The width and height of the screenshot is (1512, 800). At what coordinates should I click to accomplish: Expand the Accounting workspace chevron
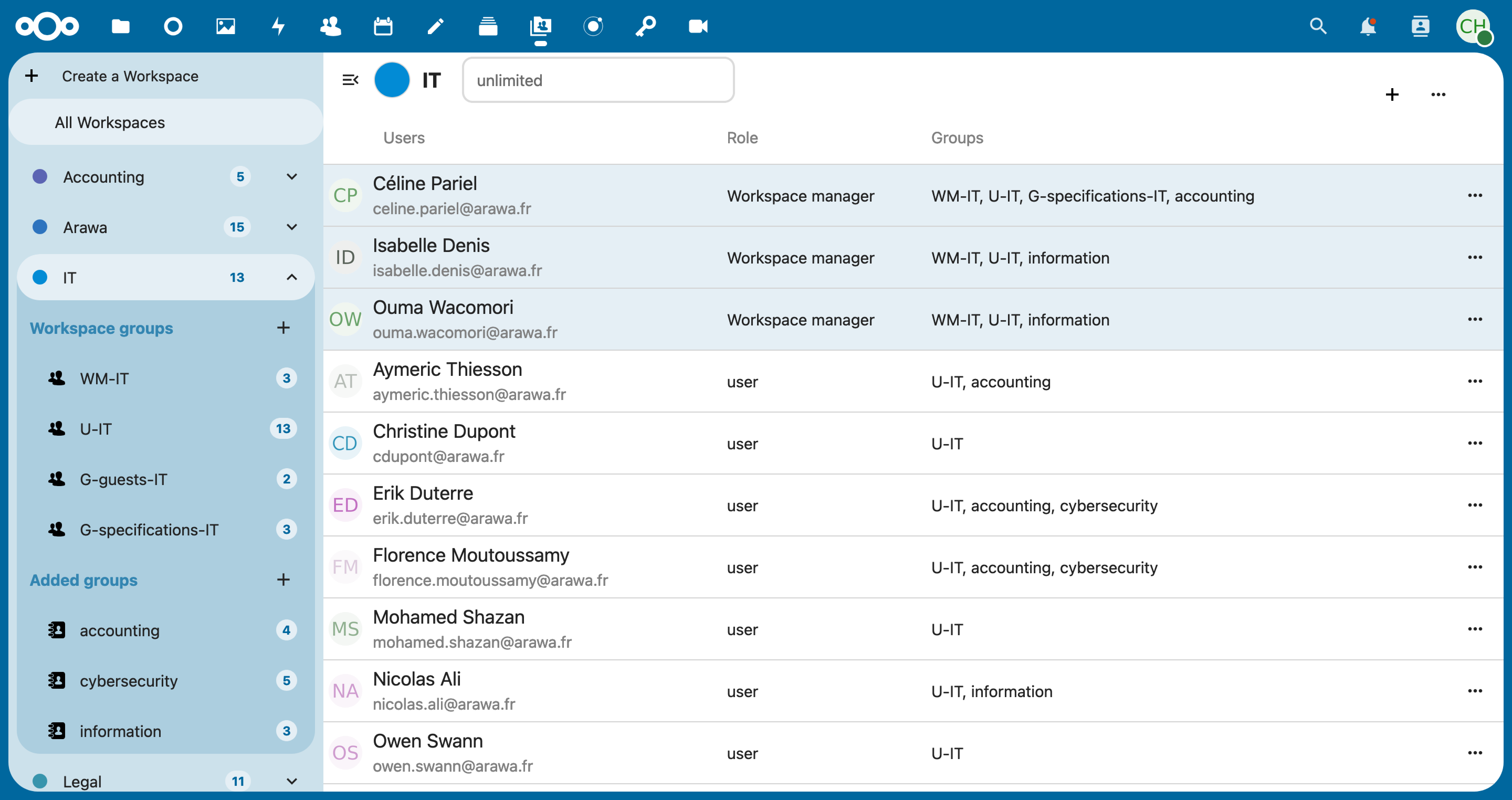point(292,177)
